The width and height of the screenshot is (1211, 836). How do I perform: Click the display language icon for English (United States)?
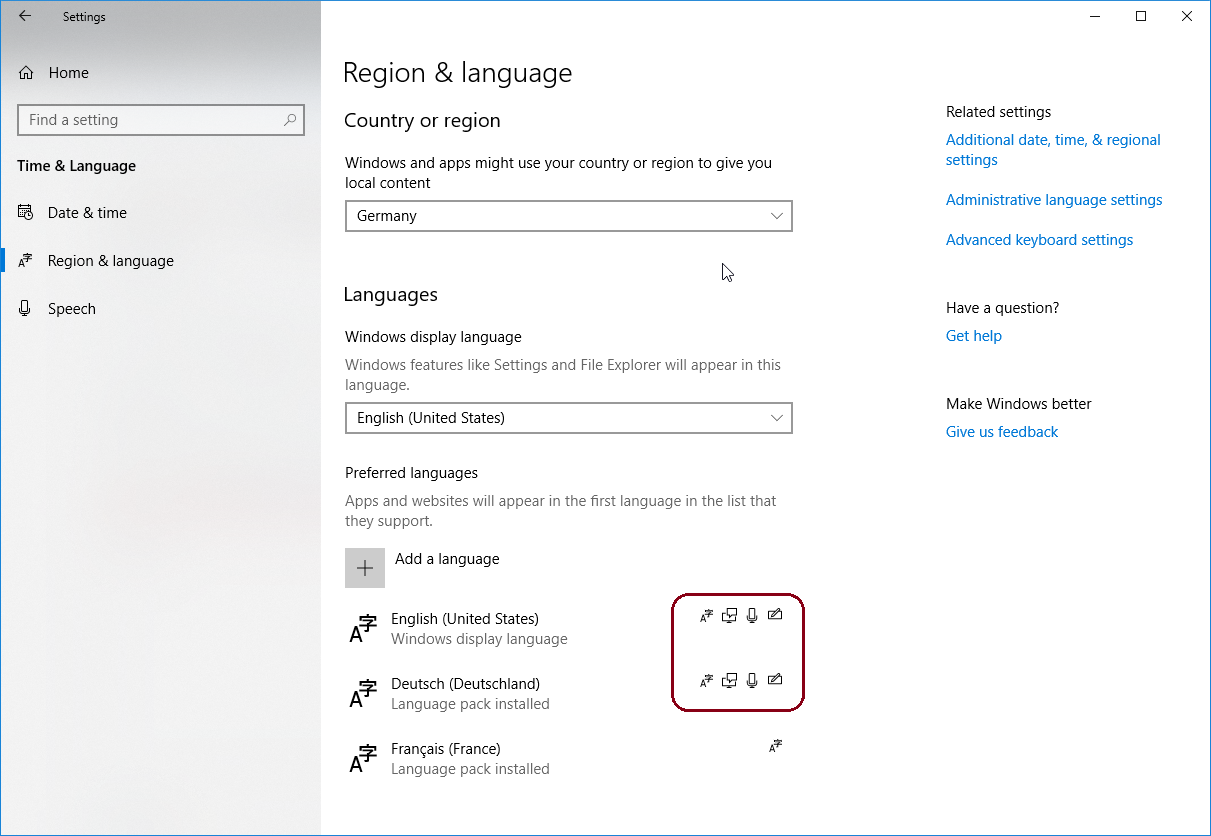706,616
